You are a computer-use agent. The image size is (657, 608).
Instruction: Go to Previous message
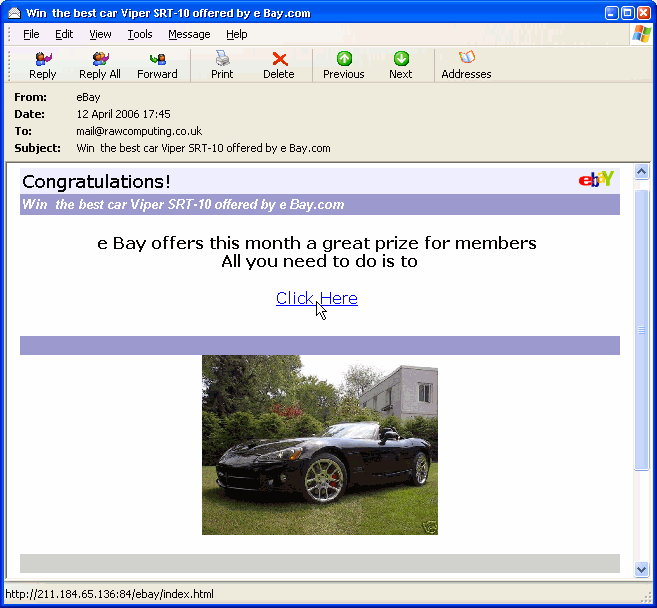[x=343, y=65]
